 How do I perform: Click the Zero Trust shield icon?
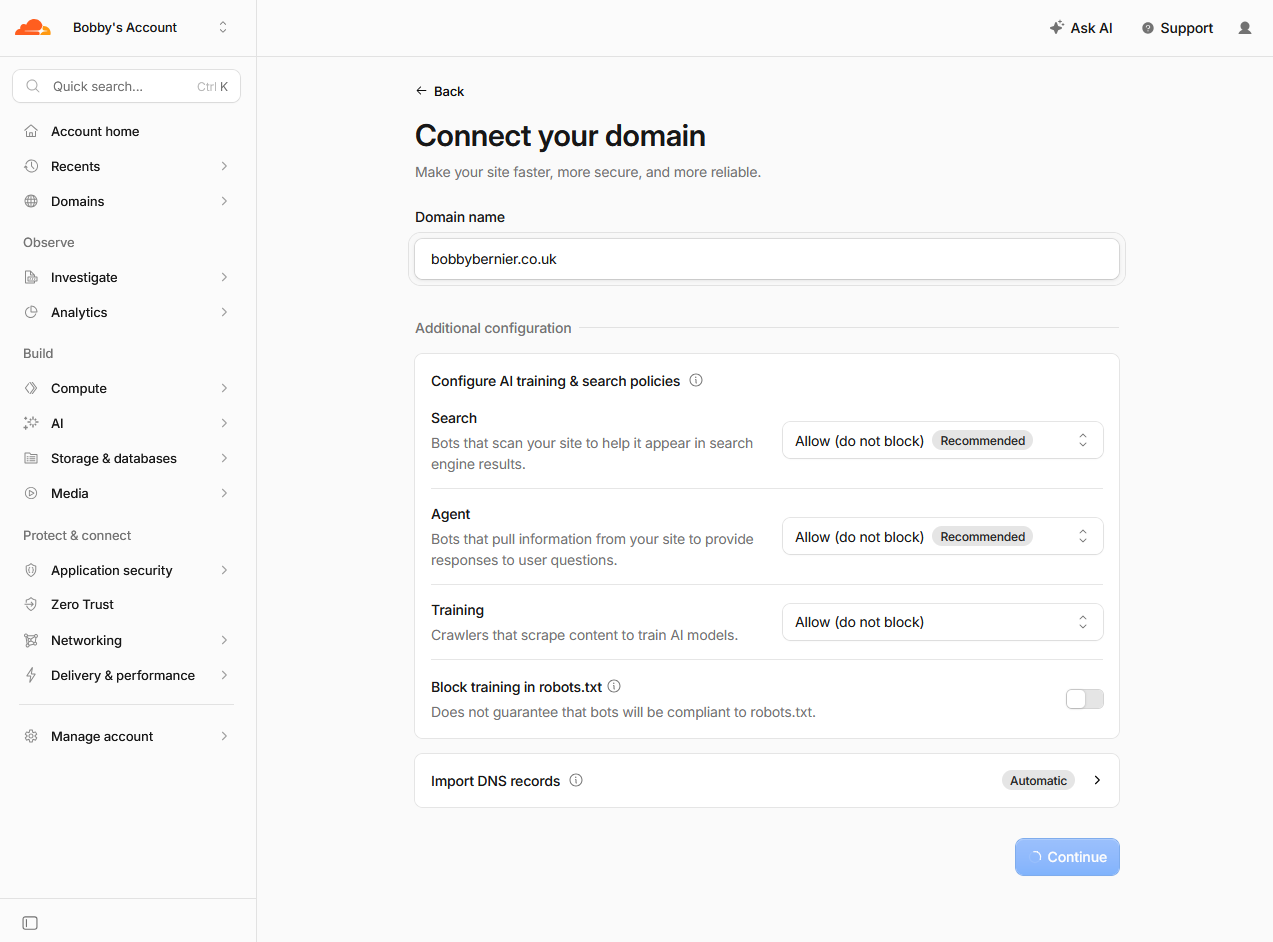(31, 604)
